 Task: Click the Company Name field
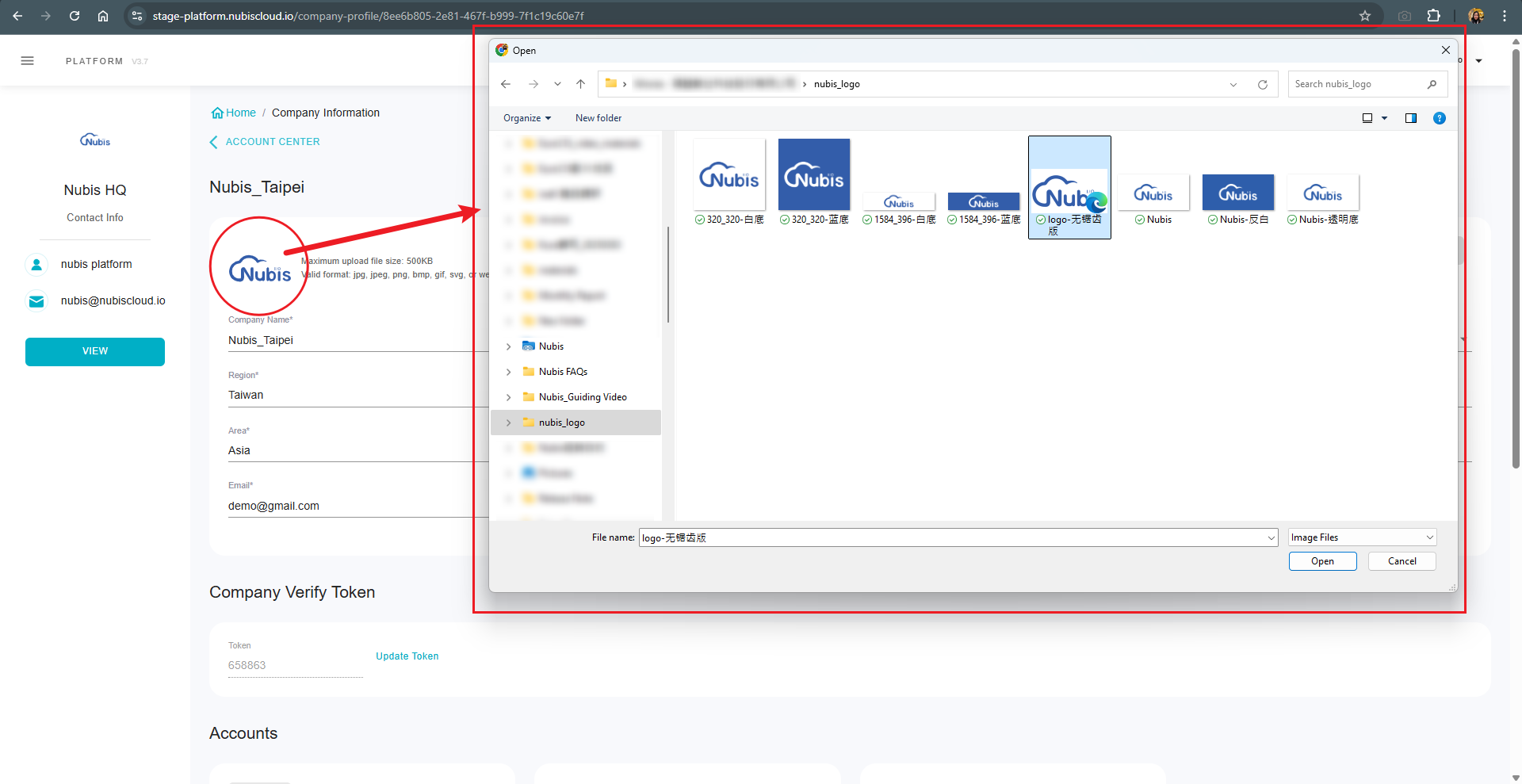(357, 340)
